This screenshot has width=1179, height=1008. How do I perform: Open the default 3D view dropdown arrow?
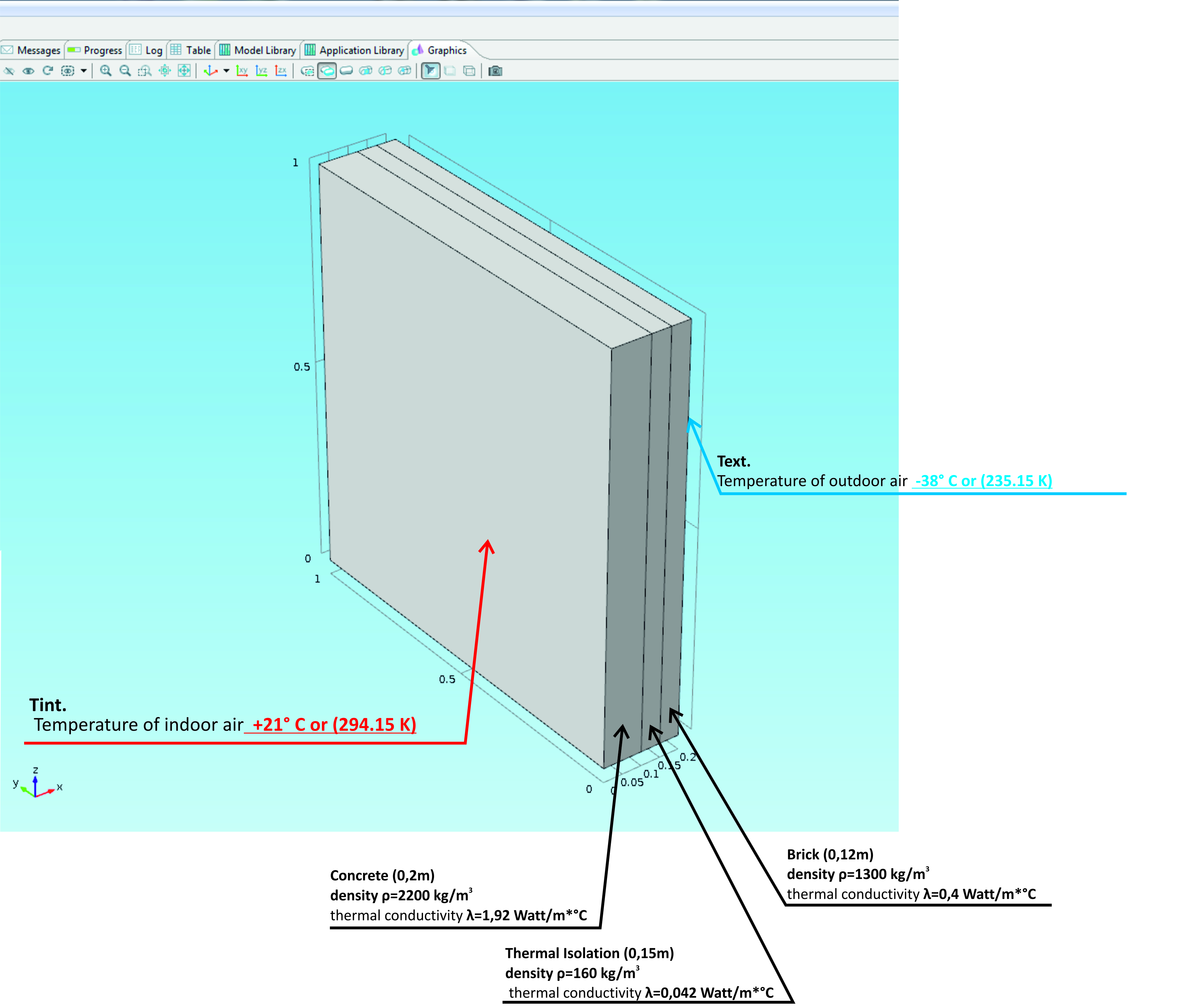(x=226, y=71)
